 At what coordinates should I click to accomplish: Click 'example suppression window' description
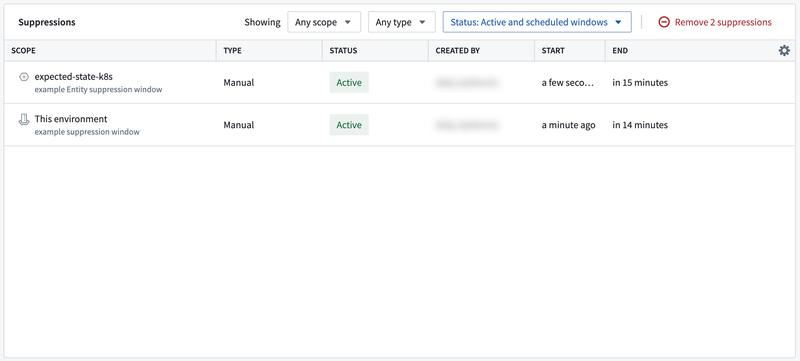click(x=87, y=132)
